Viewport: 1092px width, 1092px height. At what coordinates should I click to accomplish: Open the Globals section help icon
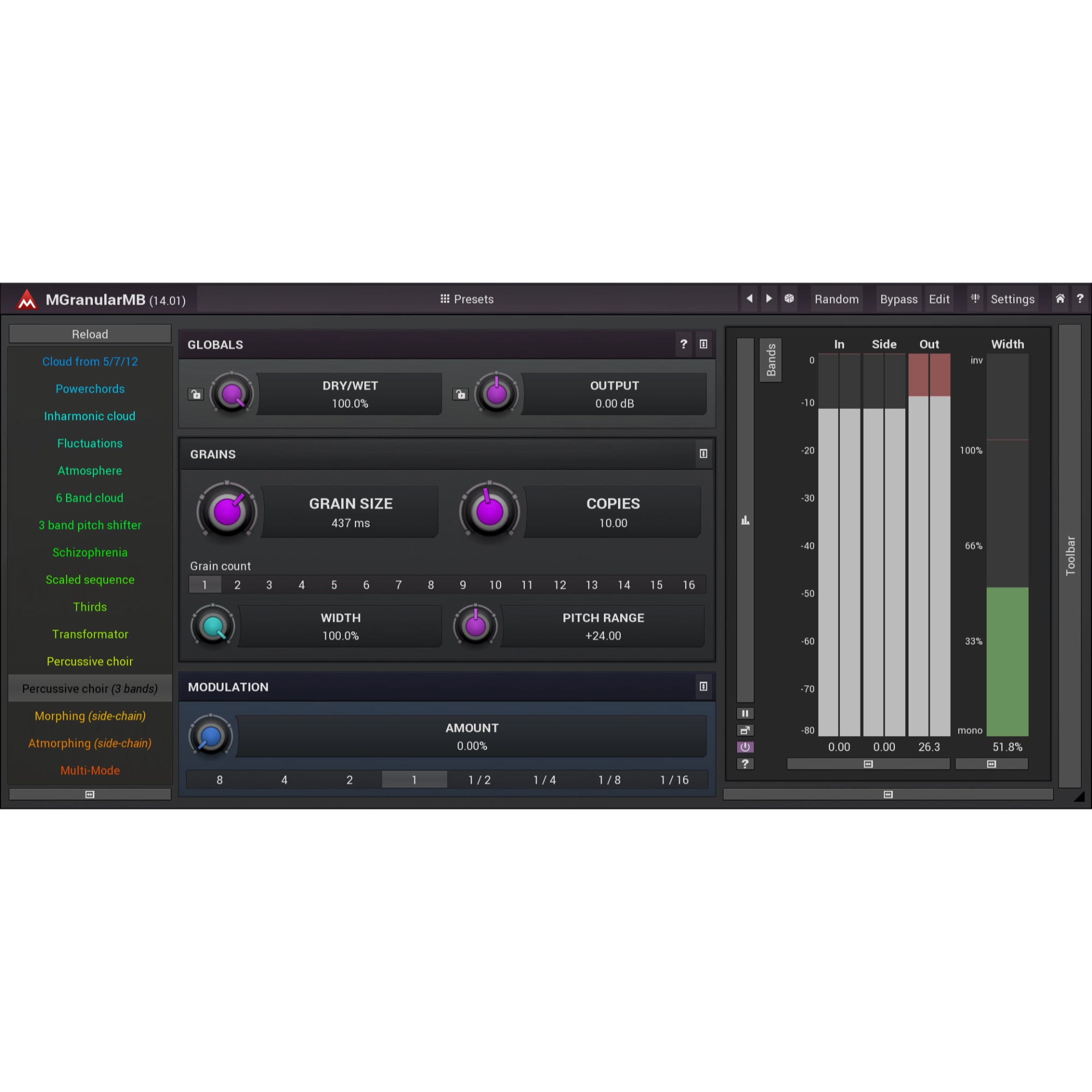point(684,344)
